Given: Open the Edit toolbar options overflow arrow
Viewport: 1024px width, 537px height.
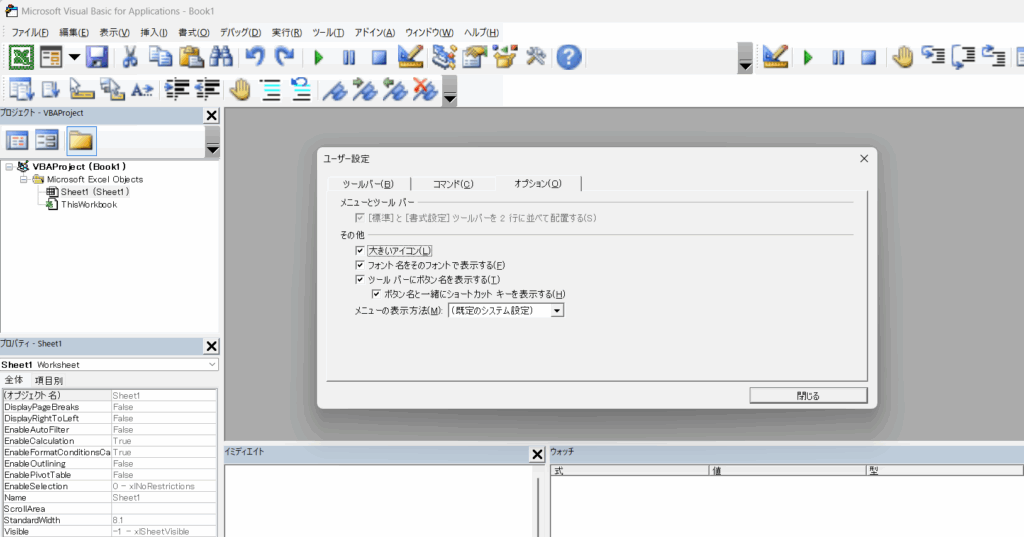Looking at the screenshot, I should pos(449,90).
